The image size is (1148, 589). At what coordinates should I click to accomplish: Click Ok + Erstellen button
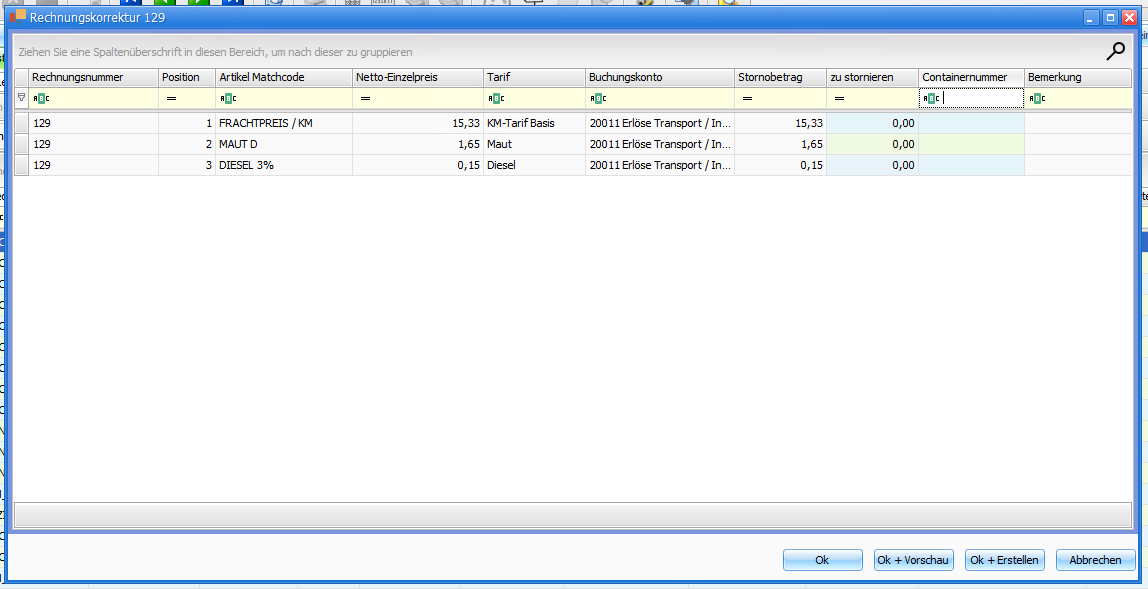tap(1004, 560)
